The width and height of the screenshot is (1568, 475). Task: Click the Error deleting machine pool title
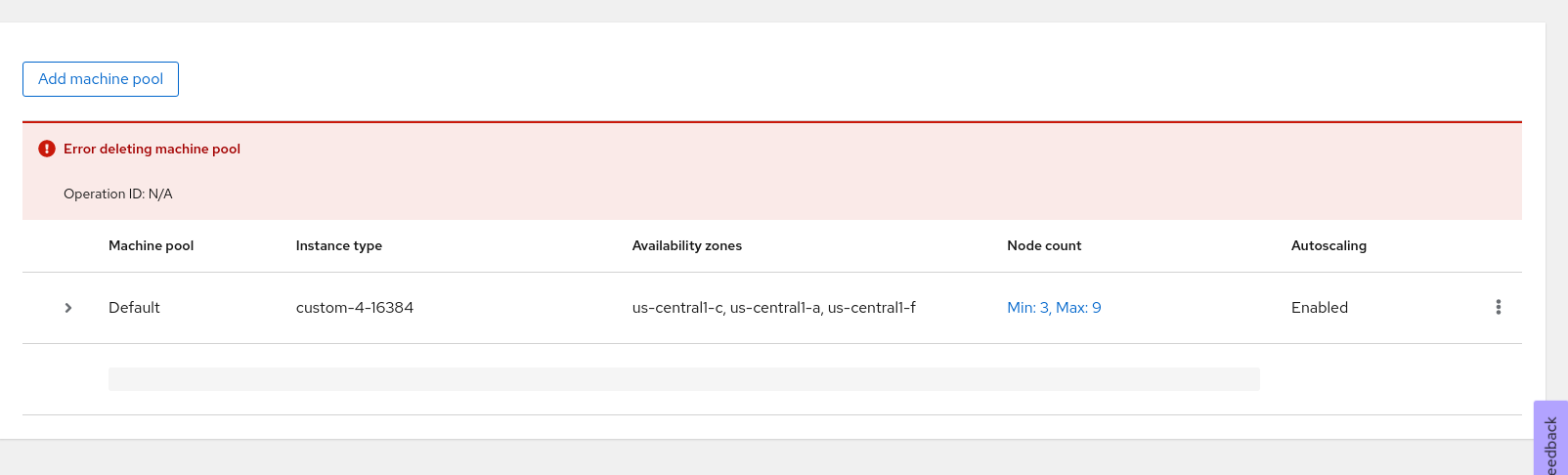coord(152,149)
